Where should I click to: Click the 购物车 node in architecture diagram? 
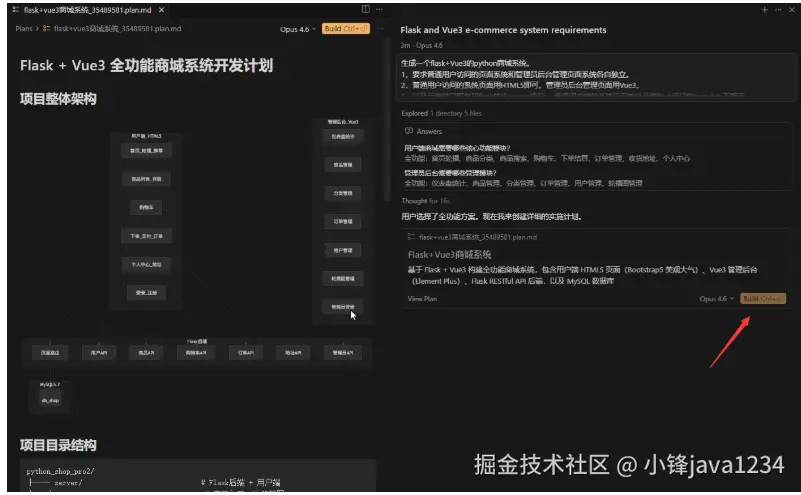(146, 207)
